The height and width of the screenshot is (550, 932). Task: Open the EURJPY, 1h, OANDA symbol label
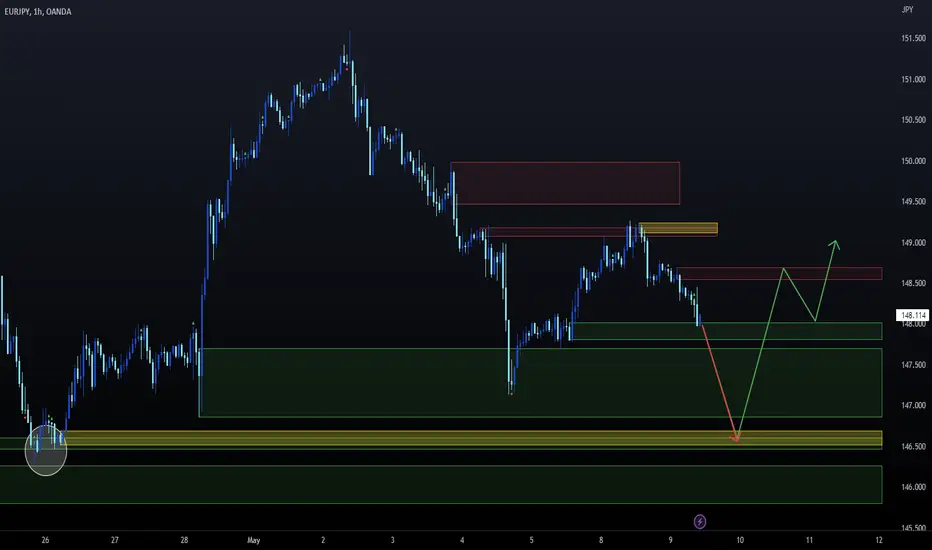click(37, 12)
